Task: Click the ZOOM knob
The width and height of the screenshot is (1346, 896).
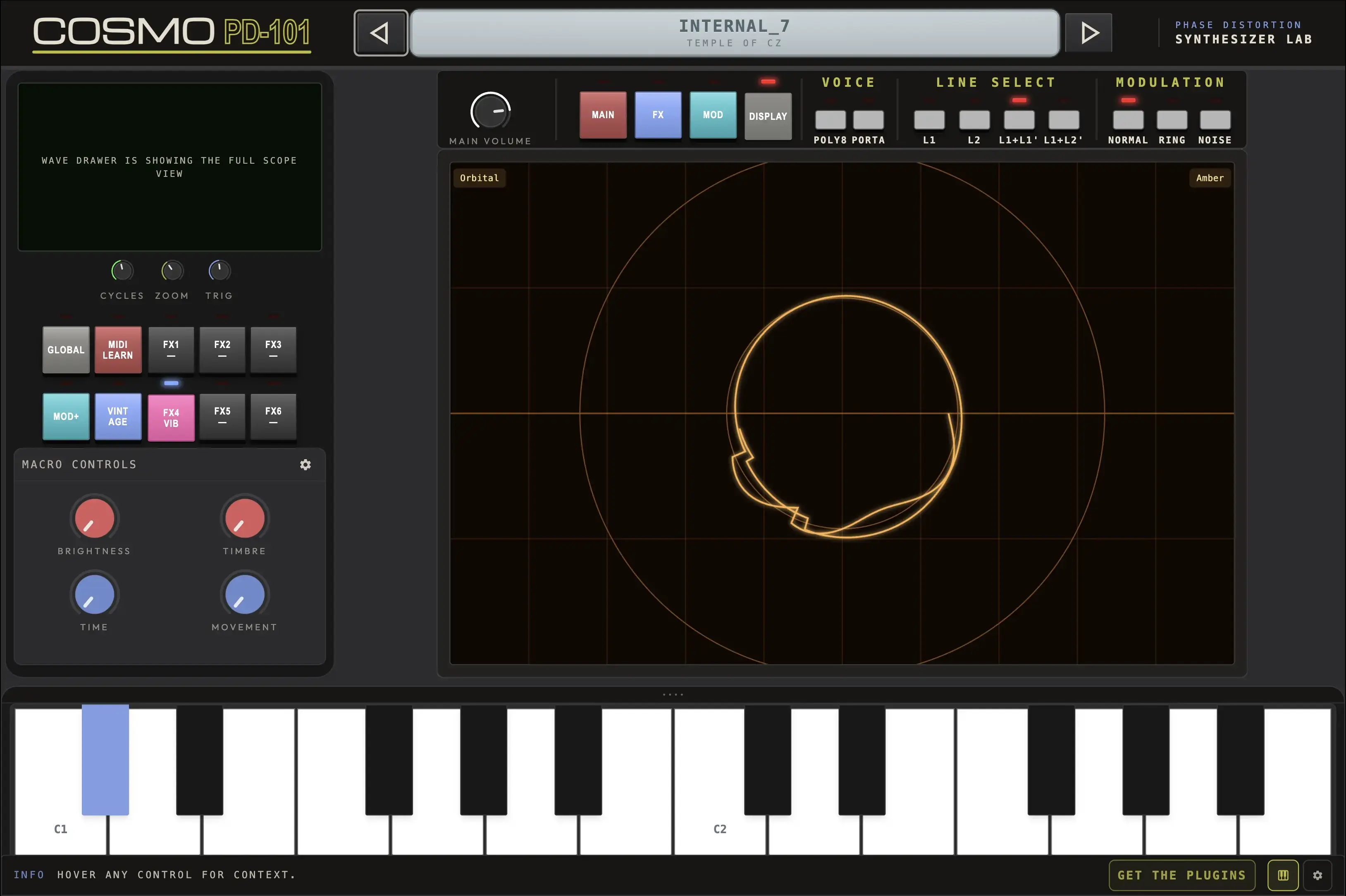Action: [x=172, y=270]
